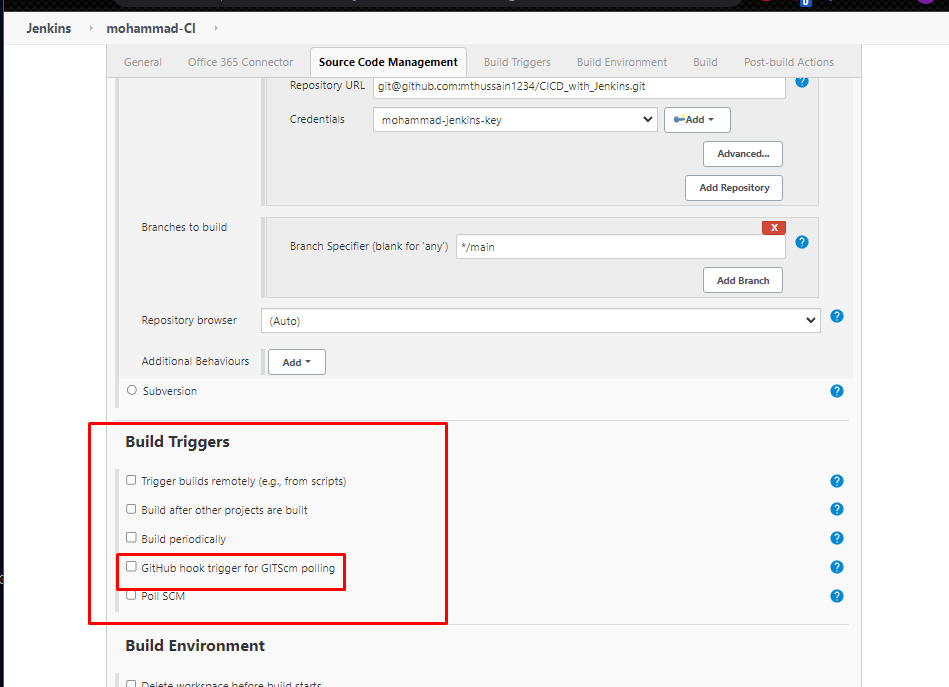Open help for Poll SCM
Viewport: 949px width, 687px height.
point(837,596)
